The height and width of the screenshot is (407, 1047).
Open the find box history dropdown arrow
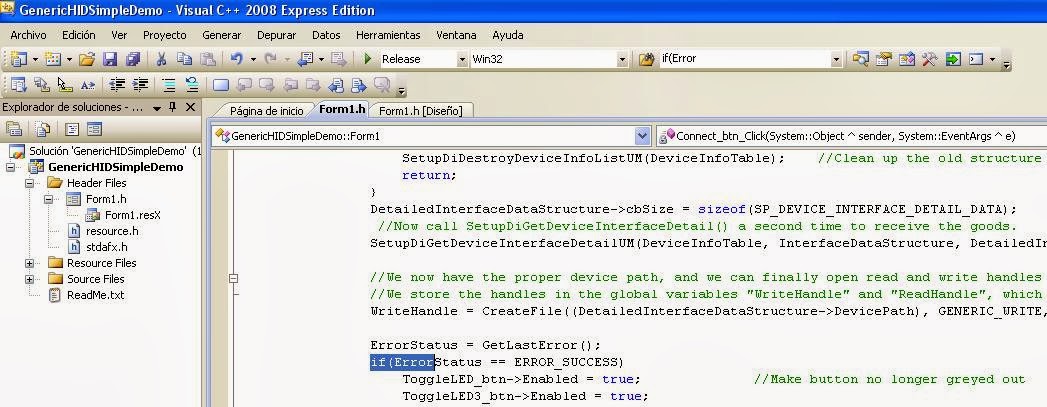(x=836, y=59)
